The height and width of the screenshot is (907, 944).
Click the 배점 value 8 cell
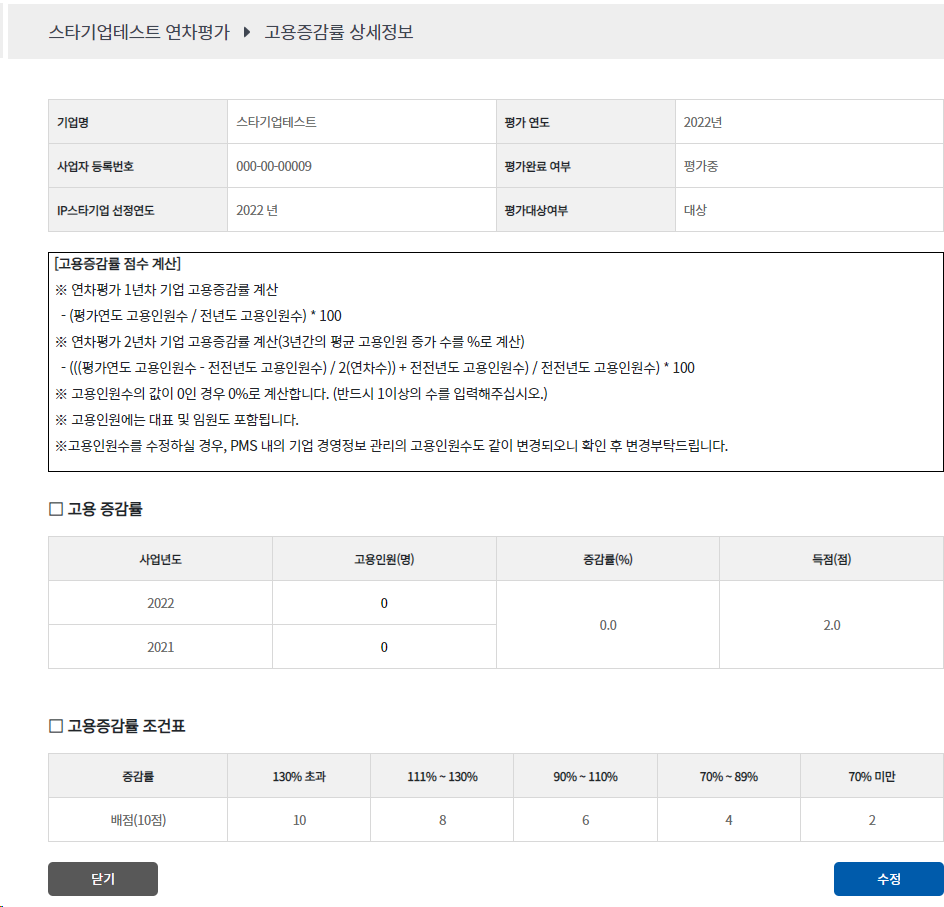pyautogui.click(x=442, y=820)
